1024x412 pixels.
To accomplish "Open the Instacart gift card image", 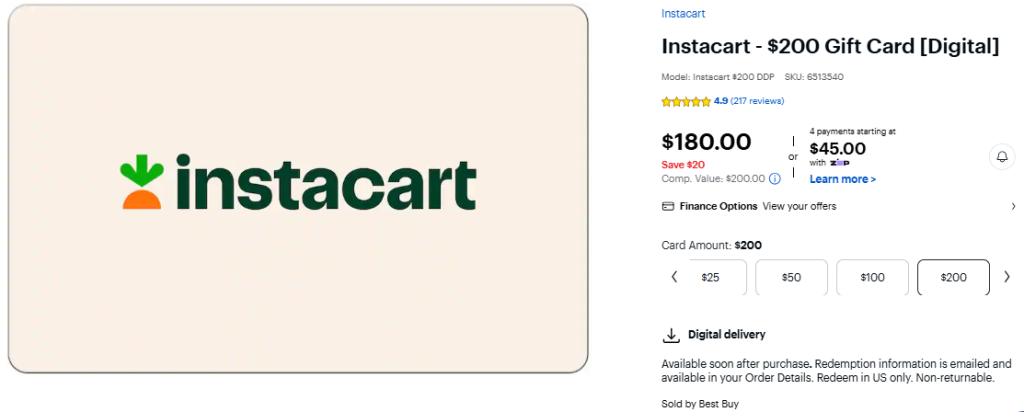I will click(298, 189).
